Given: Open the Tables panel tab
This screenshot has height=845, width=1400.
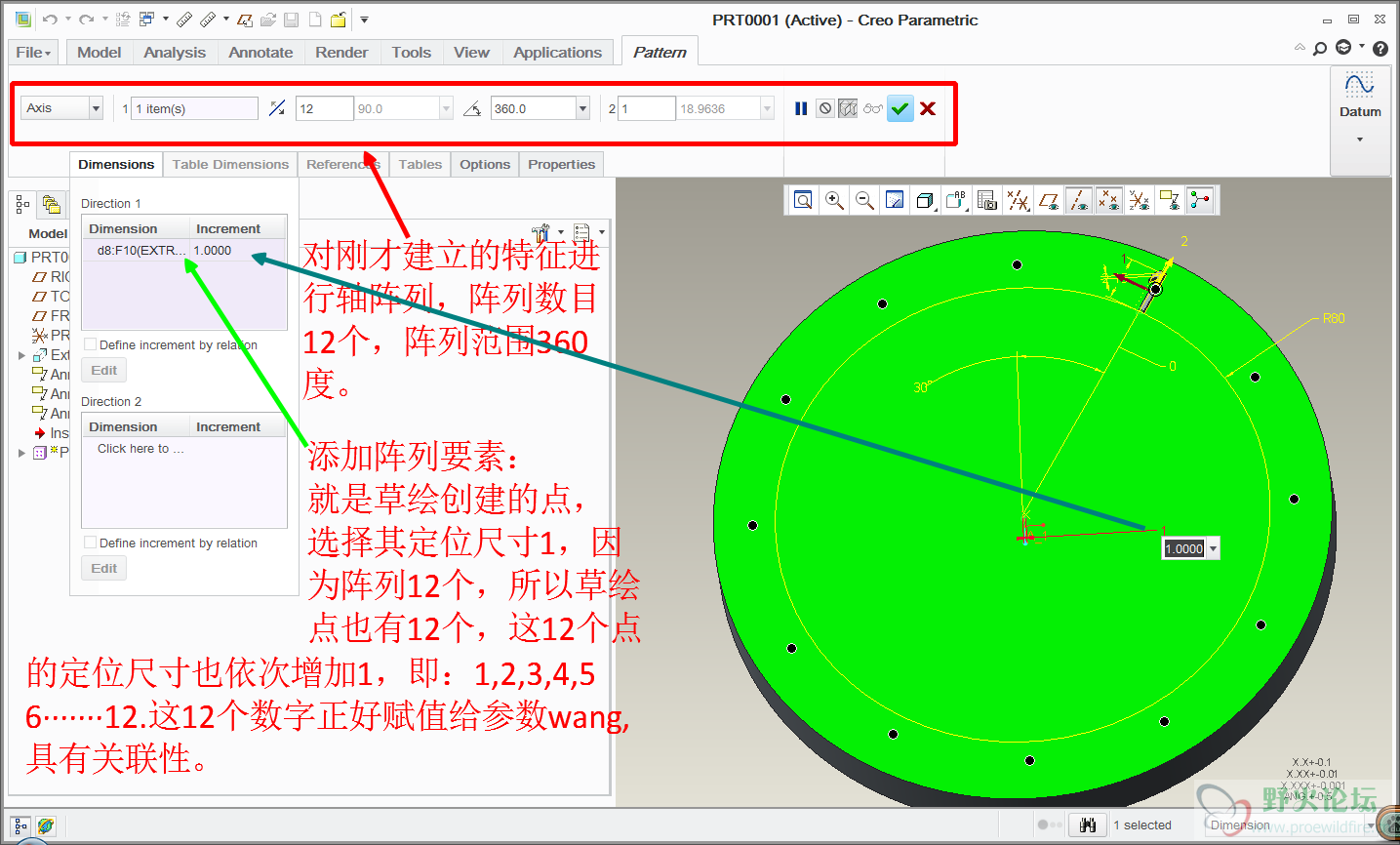Looking at the screenshot, I should [x=420, y=164].
